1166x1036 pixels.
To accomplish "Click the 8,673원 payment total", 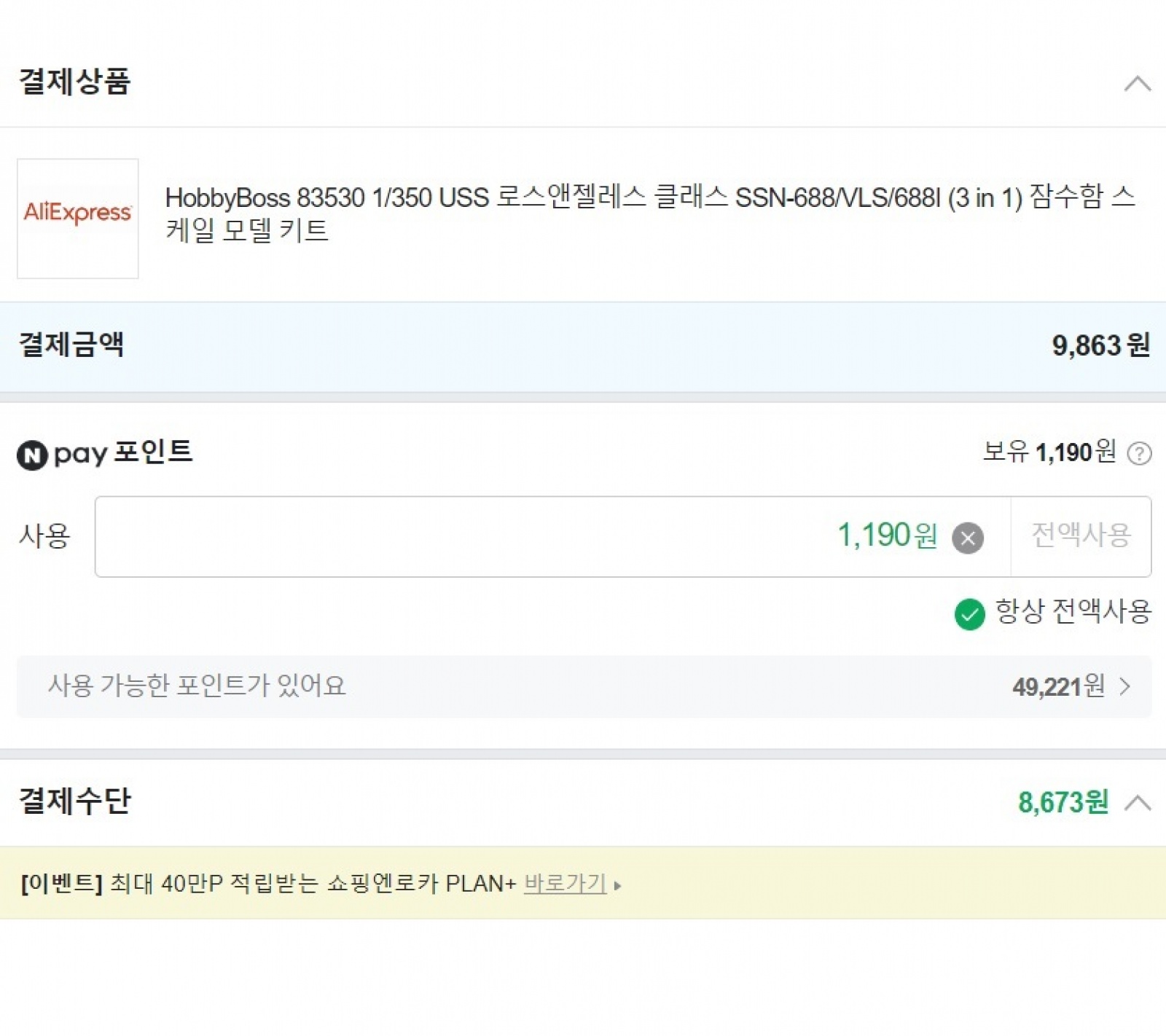I will (x=1063, y=803).
